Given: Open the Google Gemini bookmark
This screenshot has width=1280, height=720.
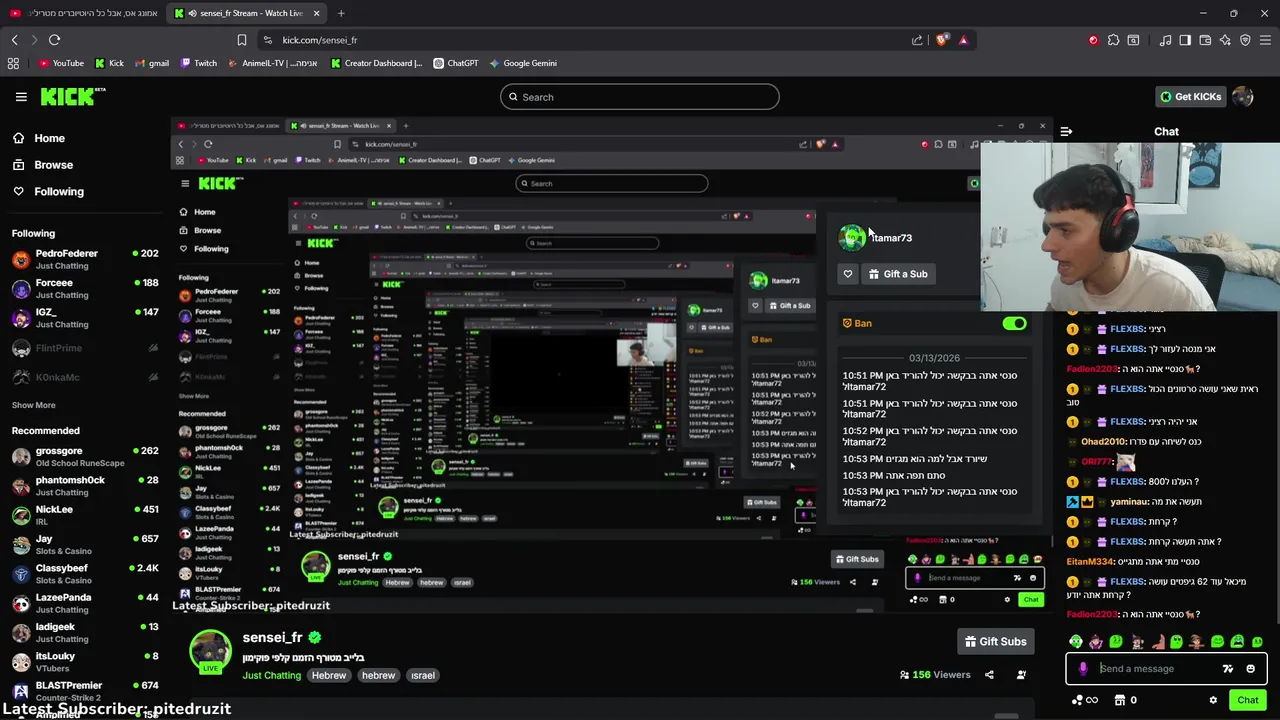Looking at the screenshot, I should (523, 63).
